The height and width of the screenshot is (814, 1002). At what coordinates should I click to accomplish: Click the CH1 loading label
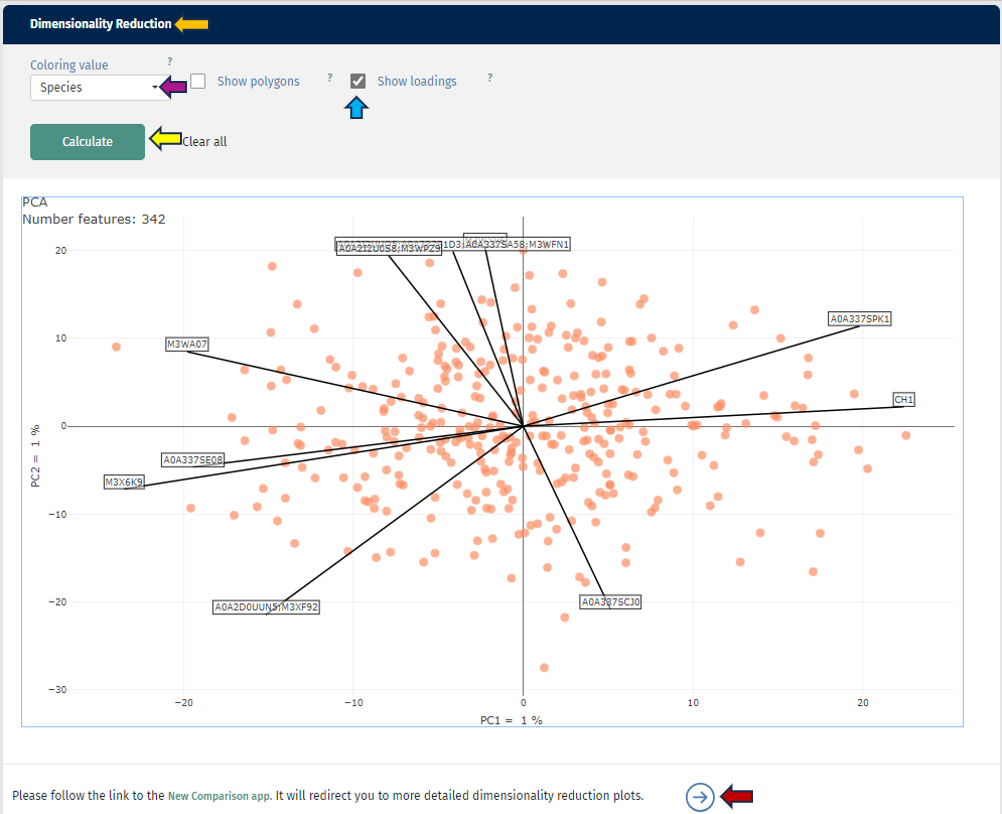click(904, 398)
